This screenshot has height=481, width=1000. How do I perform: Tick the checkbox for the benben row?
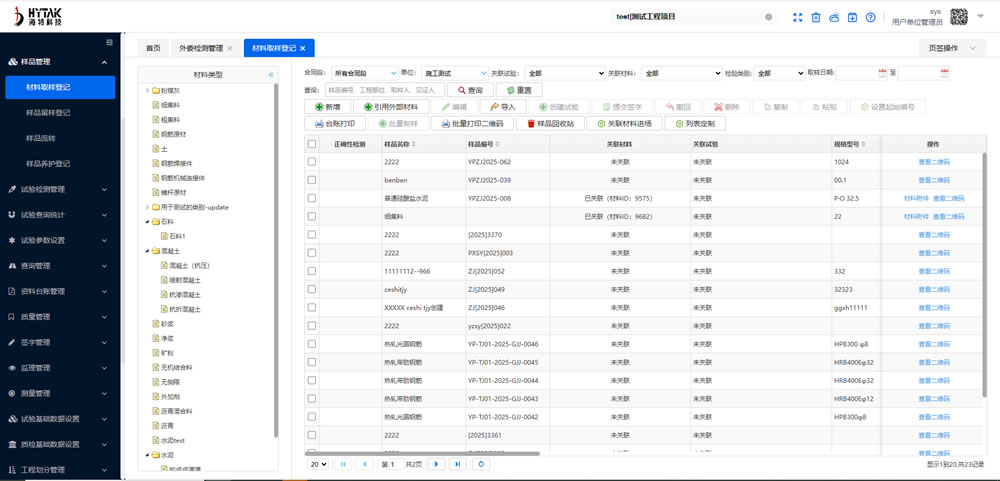coord(312,180)
